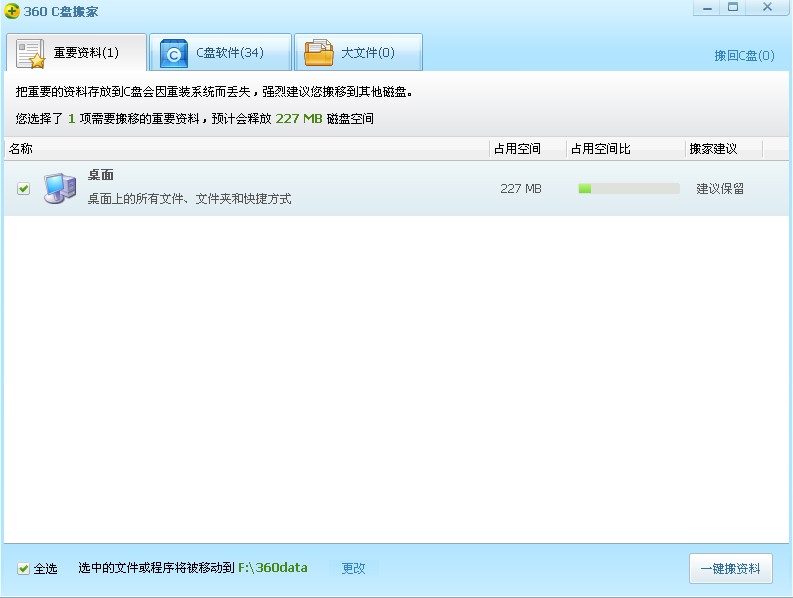Viewport: 793px width, 598px height.
Task: Click the 360 logo in the title bar
Action: pos(11,11)
